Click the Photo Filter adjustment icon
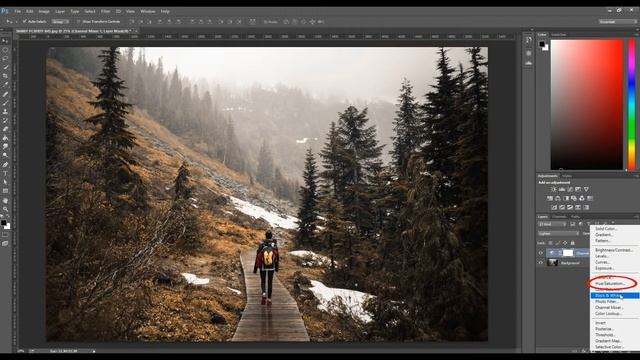The width and height of the screenshot is (640, 360). point(574,198)
